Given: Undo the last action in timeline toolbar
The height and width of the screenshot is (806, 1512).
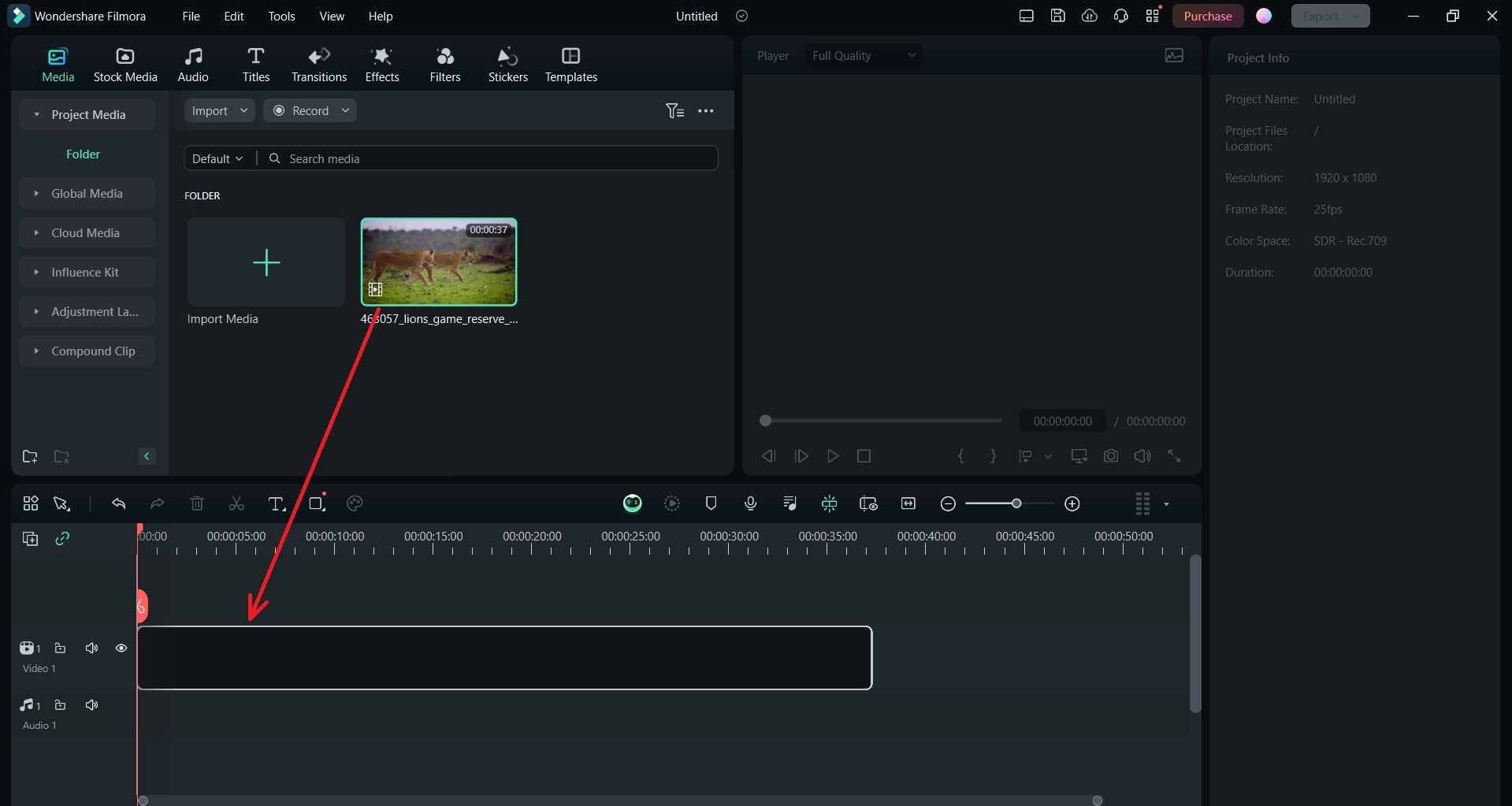Looking at the screenshot, I should (x=119, y=503).
